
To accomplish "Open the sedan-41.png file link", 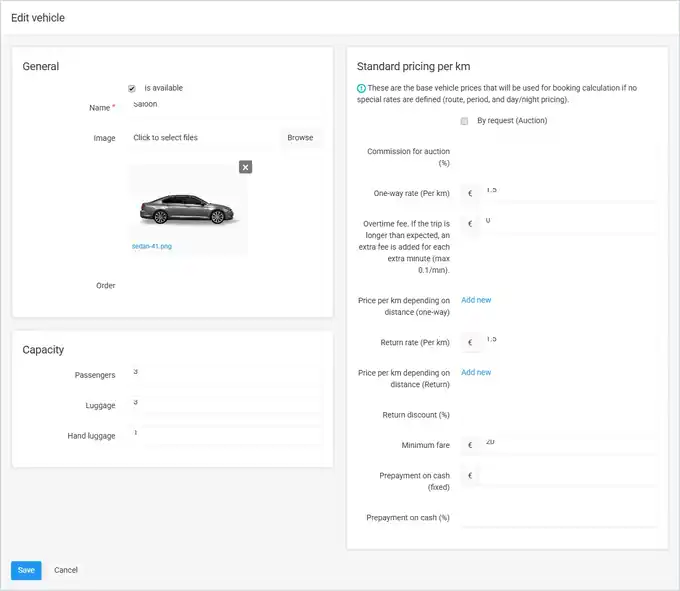I will click(152, 246).
